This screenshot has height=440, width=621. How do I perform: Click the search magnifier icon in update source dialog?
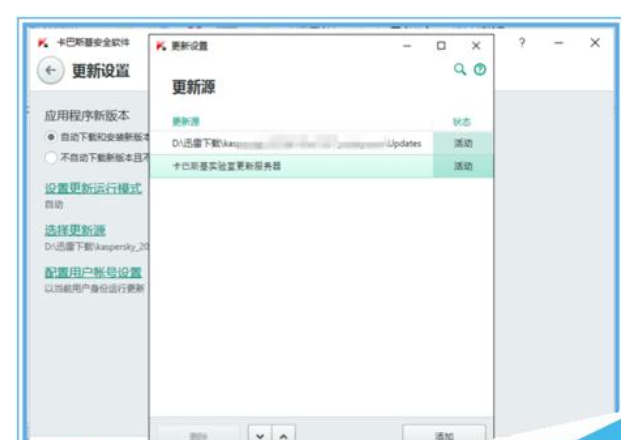tap(459, 69)
